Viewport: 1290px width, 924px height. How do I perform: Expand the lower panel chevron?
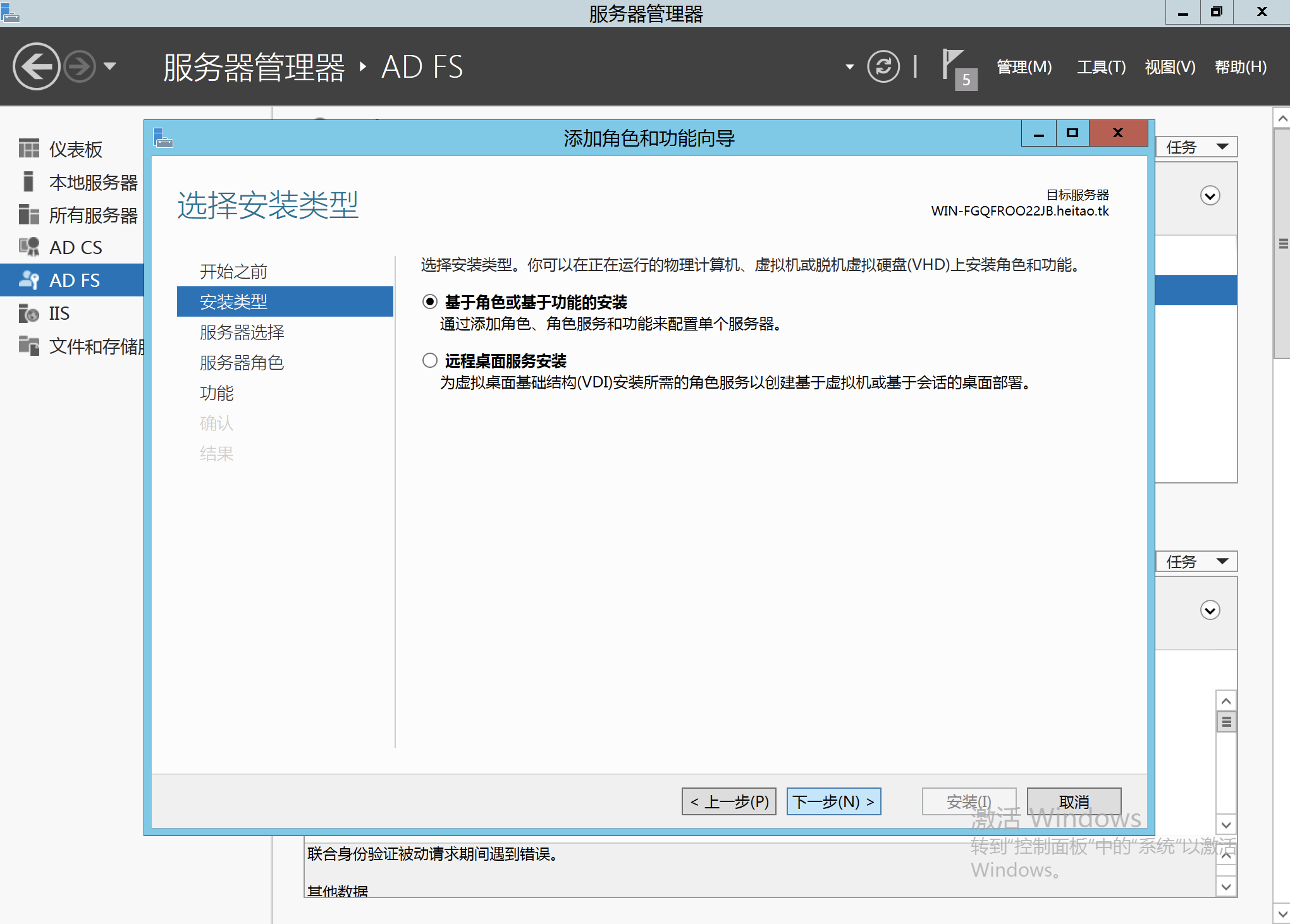(x=1210, y=611)
